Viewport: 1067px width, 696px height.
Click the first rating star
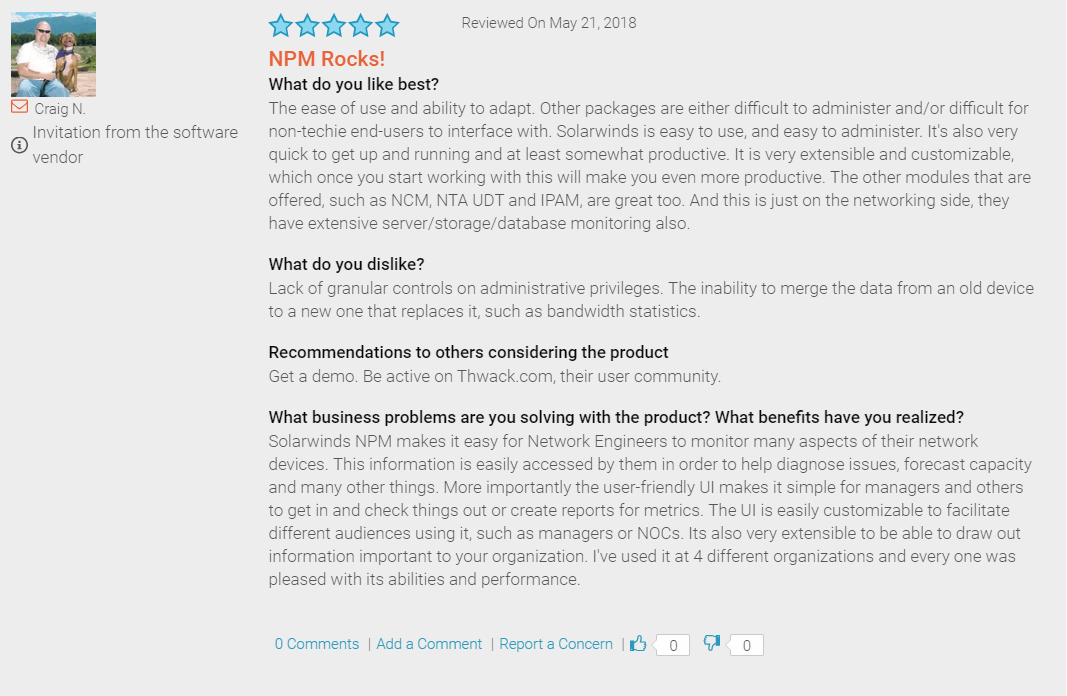click(280, 25)
